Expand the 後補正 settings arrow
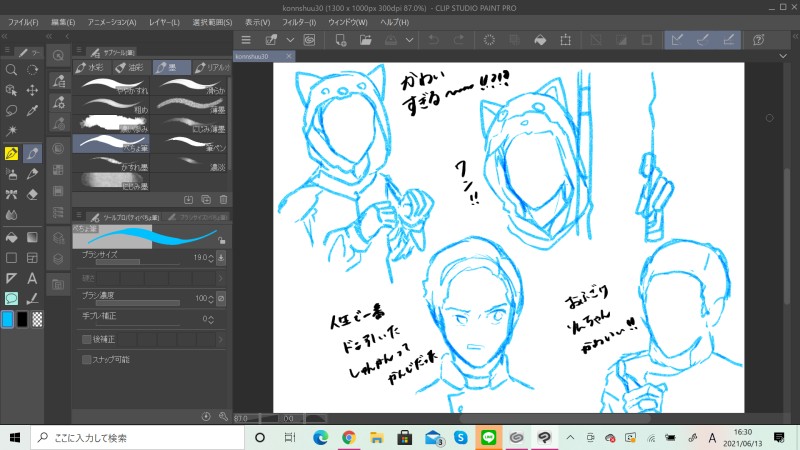 [221, 339]
